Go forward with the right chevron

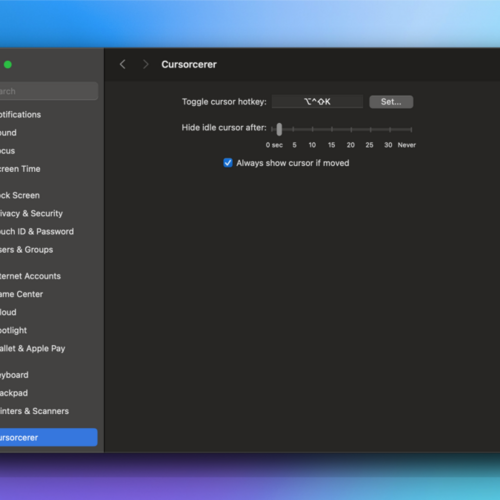point(145,64)
